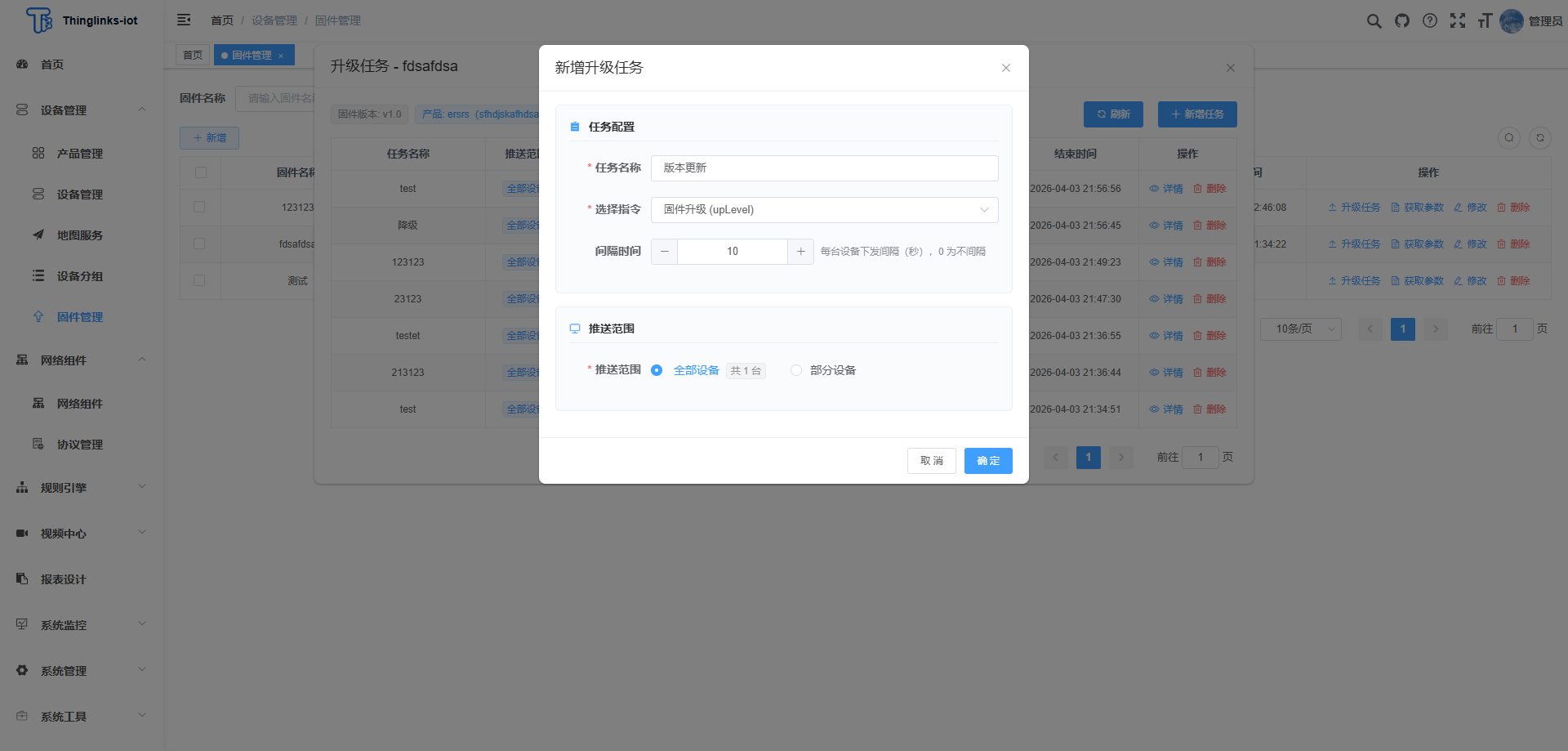
Task: Collapse sidebar with hamburger icon
Action: tap(184, 20)
